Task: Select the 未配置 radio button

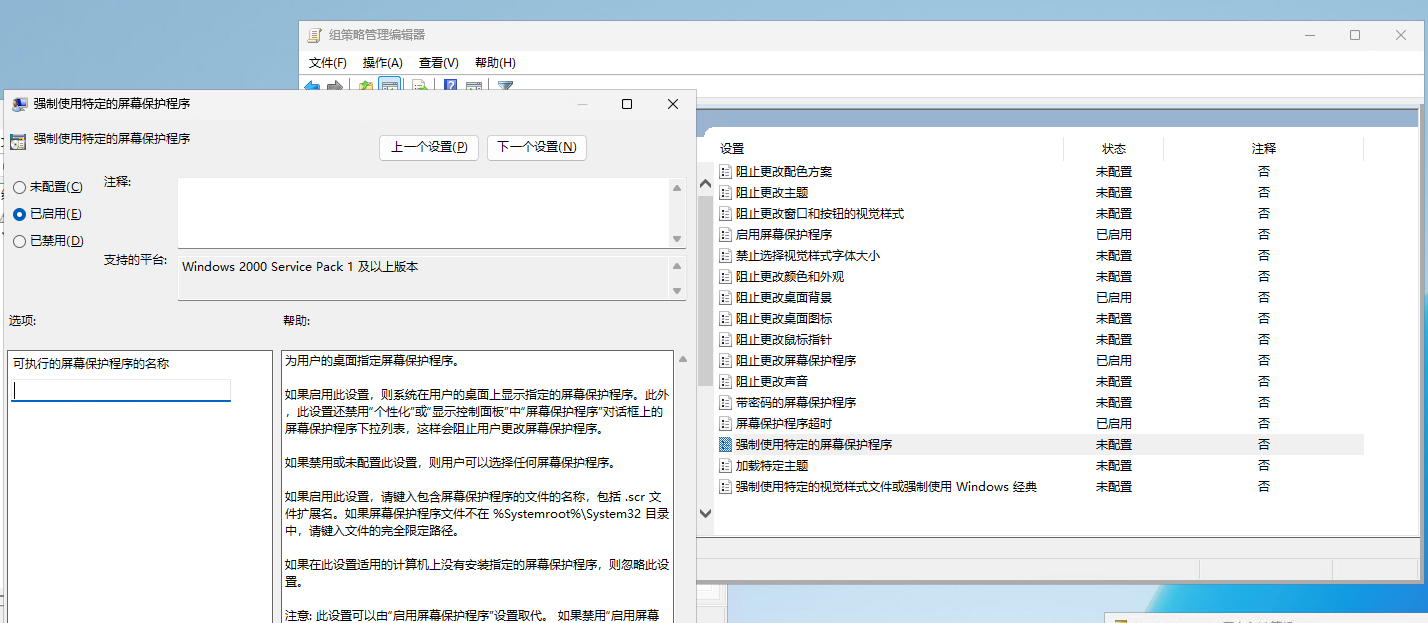Action: pos(20,187)
